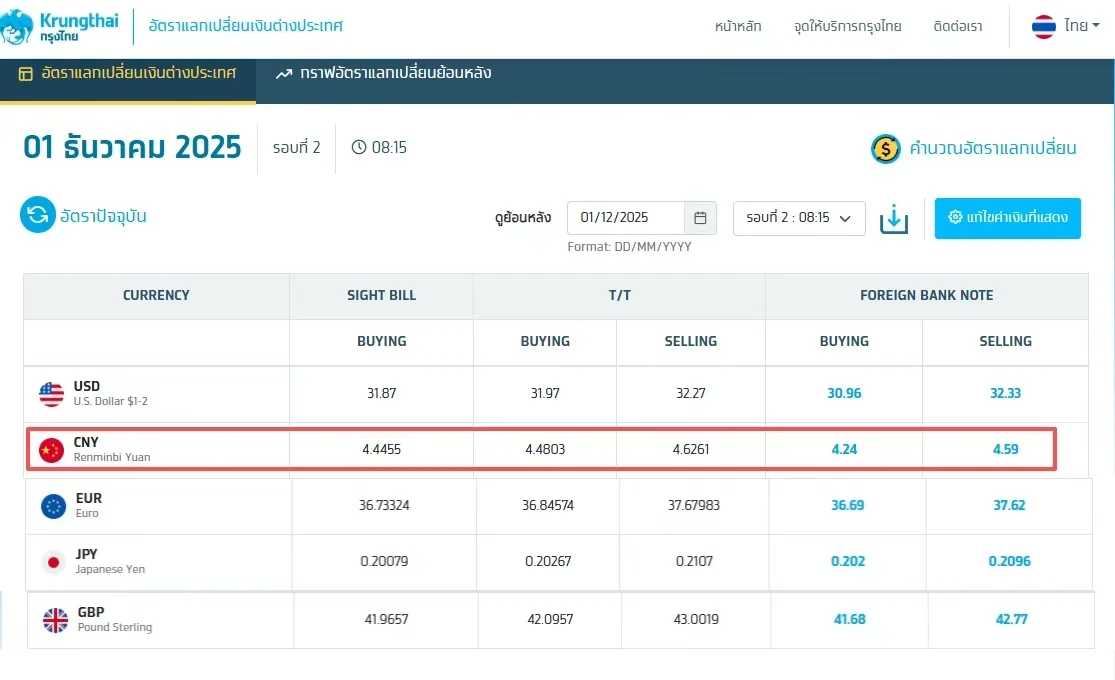Select JPY bank note buying 0.202
This screenshot has height=680, width=1115.
848,561
